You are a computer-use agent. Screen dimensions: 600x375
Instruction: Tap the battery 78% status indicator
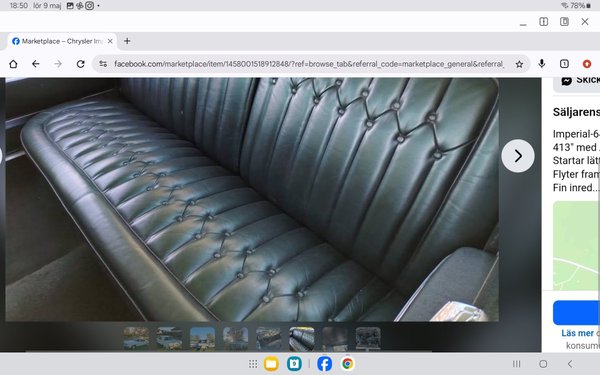[x=580, y=5]
